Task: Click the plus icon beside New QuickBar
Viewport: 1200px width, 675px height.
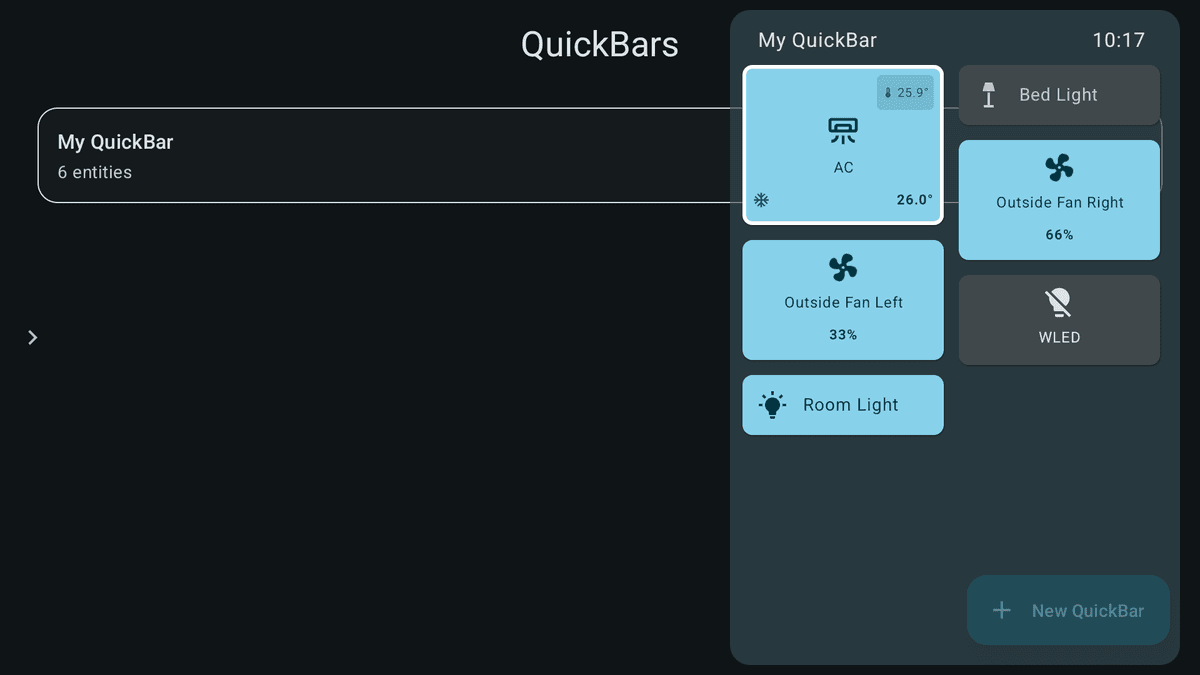Action: (1001, 610)
